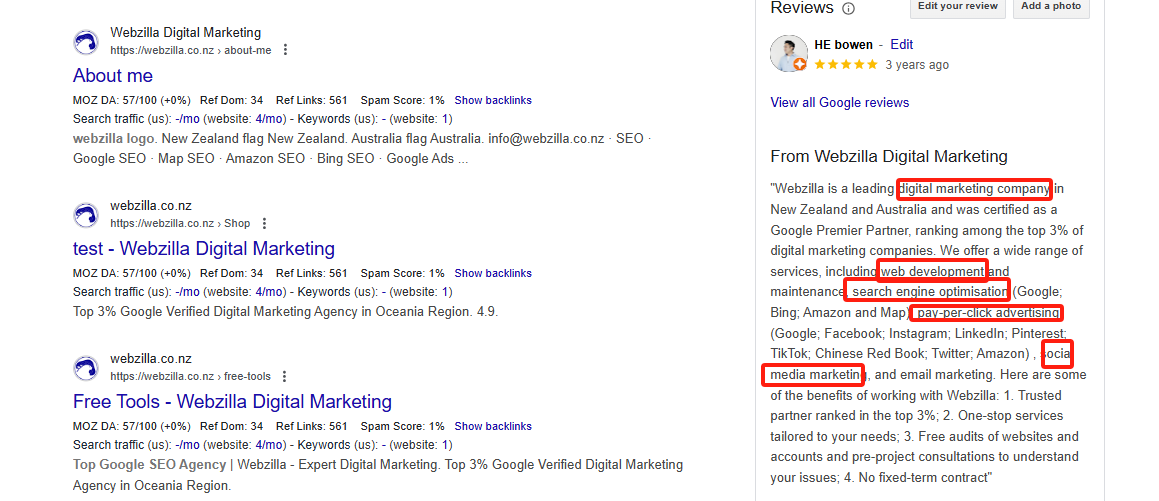Open the Free Tools - Webzilla Digital Marketing result
The image size is (1159, 501).
coord(232,402)
